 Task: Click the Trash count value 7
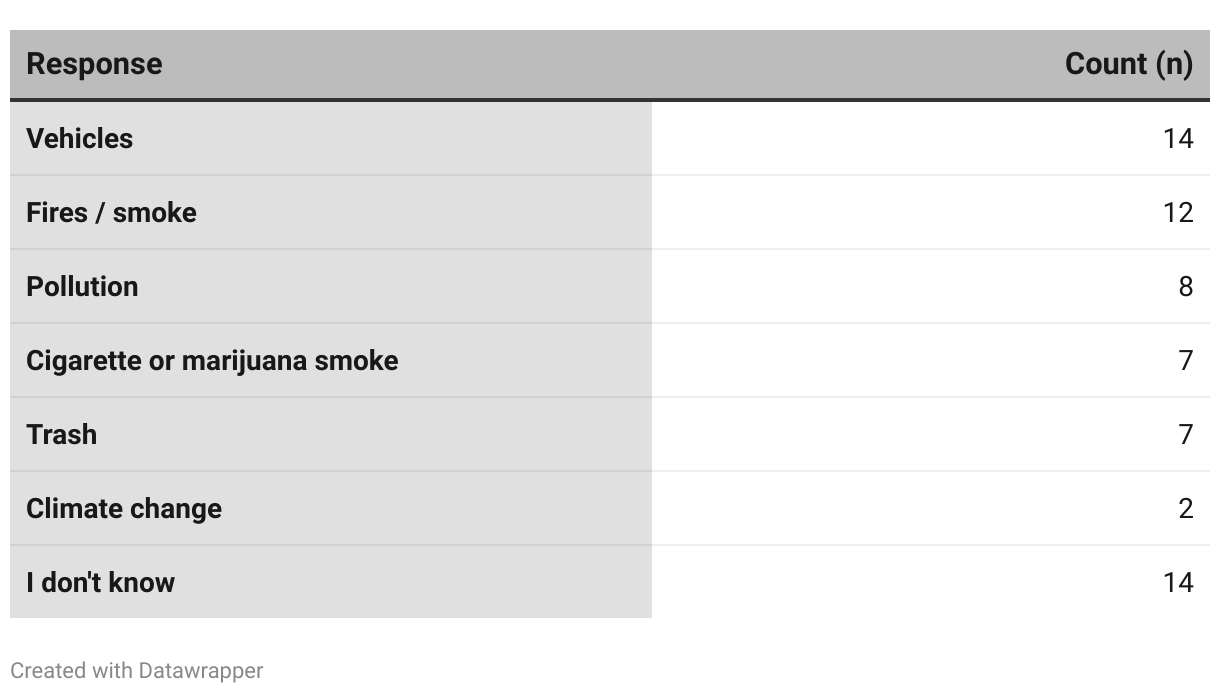point(1186,434)
